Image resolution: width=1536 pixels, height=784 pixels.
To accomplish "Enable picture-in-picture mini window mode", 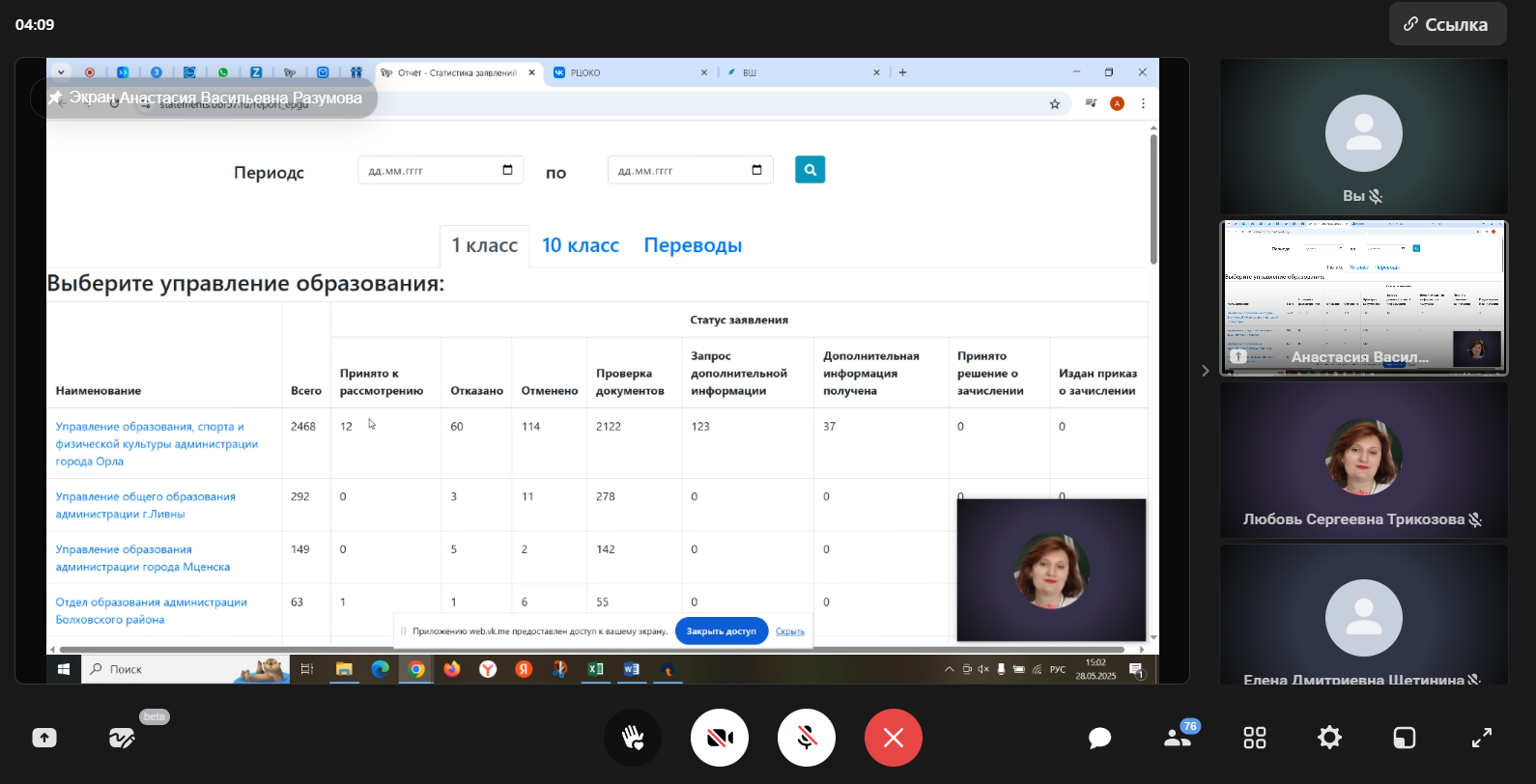I will 1405,738.
